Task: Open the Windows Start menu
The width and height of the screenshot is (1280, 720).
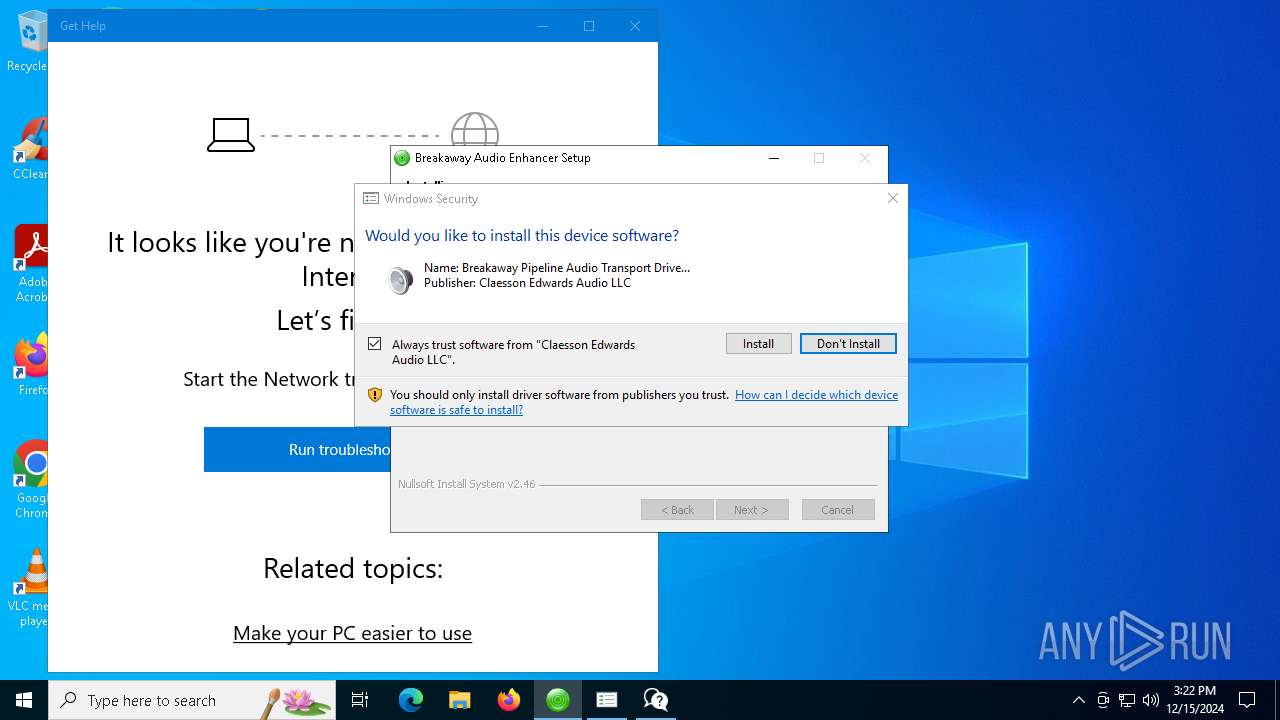Action: click(24, 700)
